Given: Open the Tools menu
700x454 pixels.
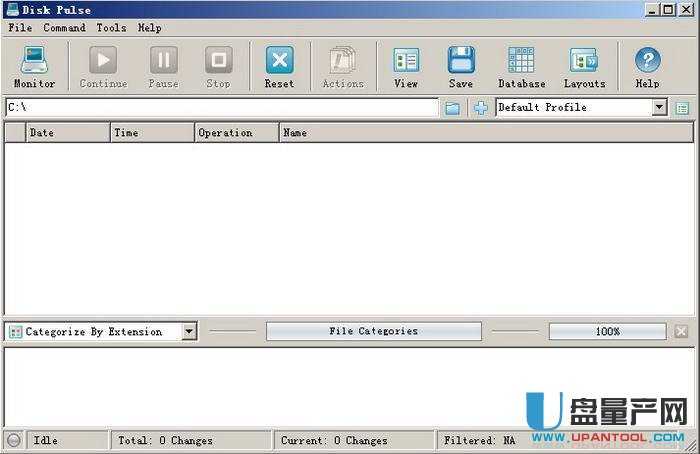Looking at the screenshot, I should [x=111, y=28].
